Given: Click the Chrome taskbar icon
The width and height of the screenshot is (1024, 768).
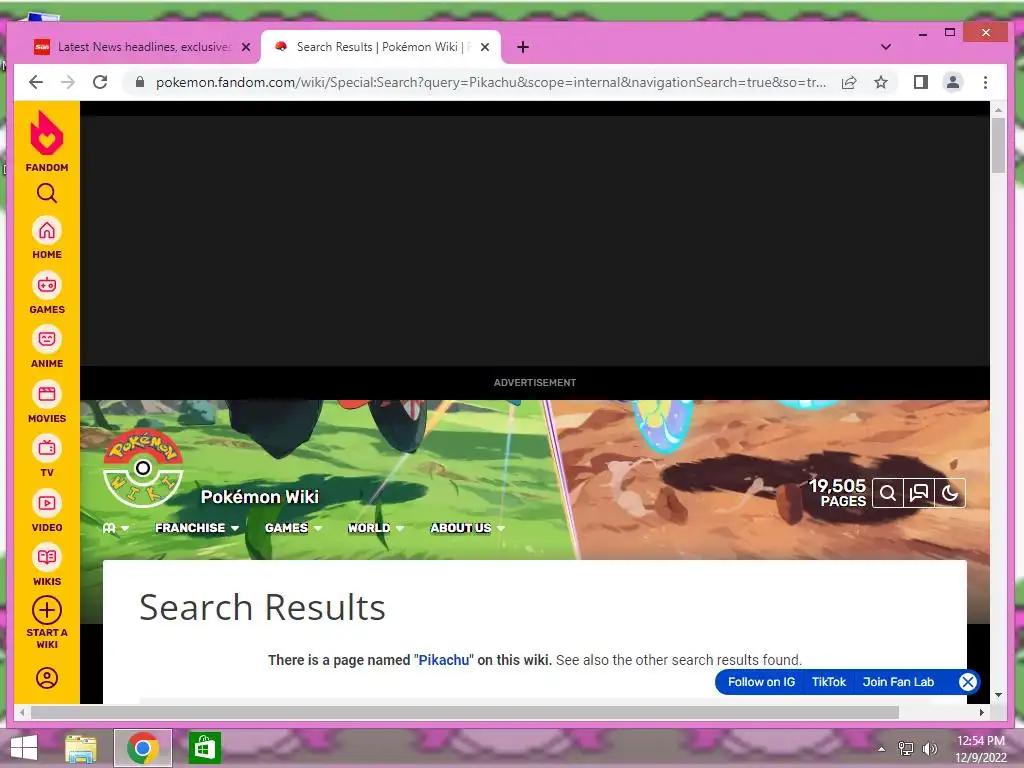Looking at the screenshot, I should click(143, 748).
